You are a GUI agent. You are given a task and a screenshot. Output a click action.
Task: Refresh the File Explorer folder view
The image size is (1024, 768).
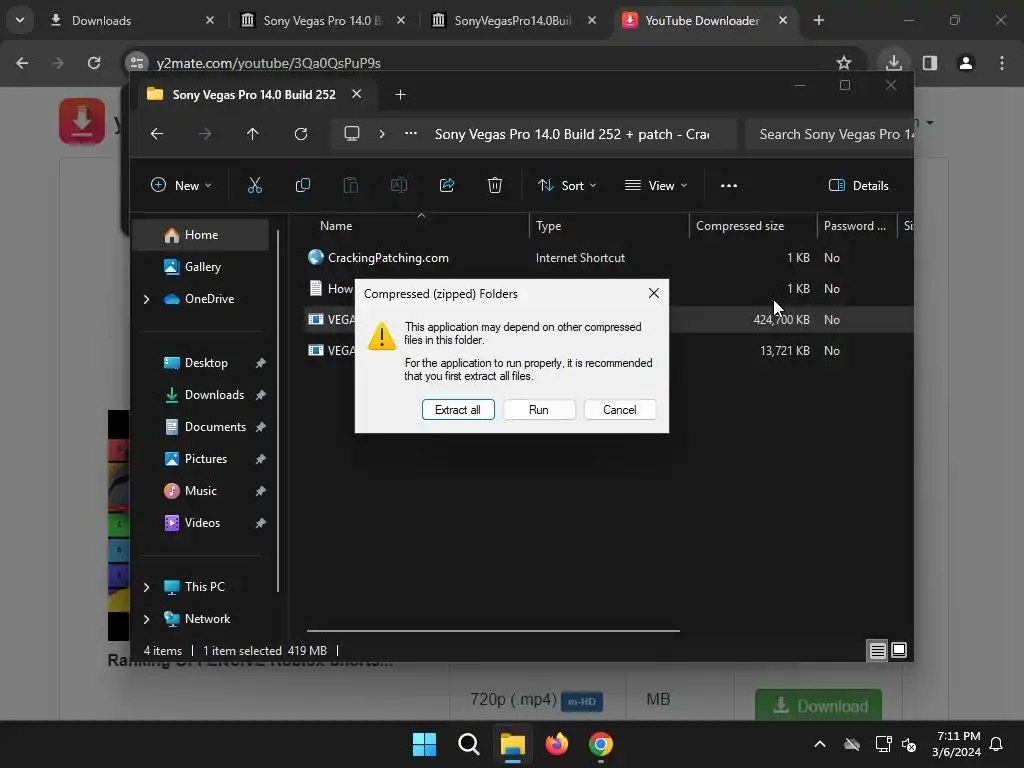[x=300, y=134]
